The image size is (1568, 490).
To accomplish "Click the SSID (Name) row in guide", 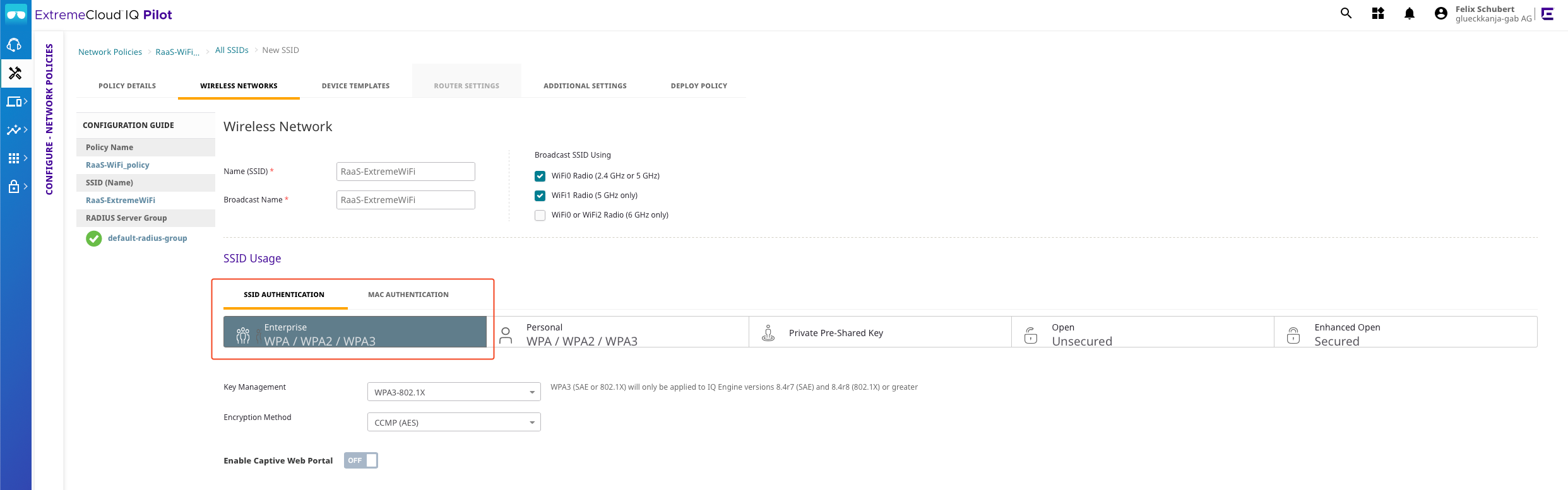I will tap(146, 183).
